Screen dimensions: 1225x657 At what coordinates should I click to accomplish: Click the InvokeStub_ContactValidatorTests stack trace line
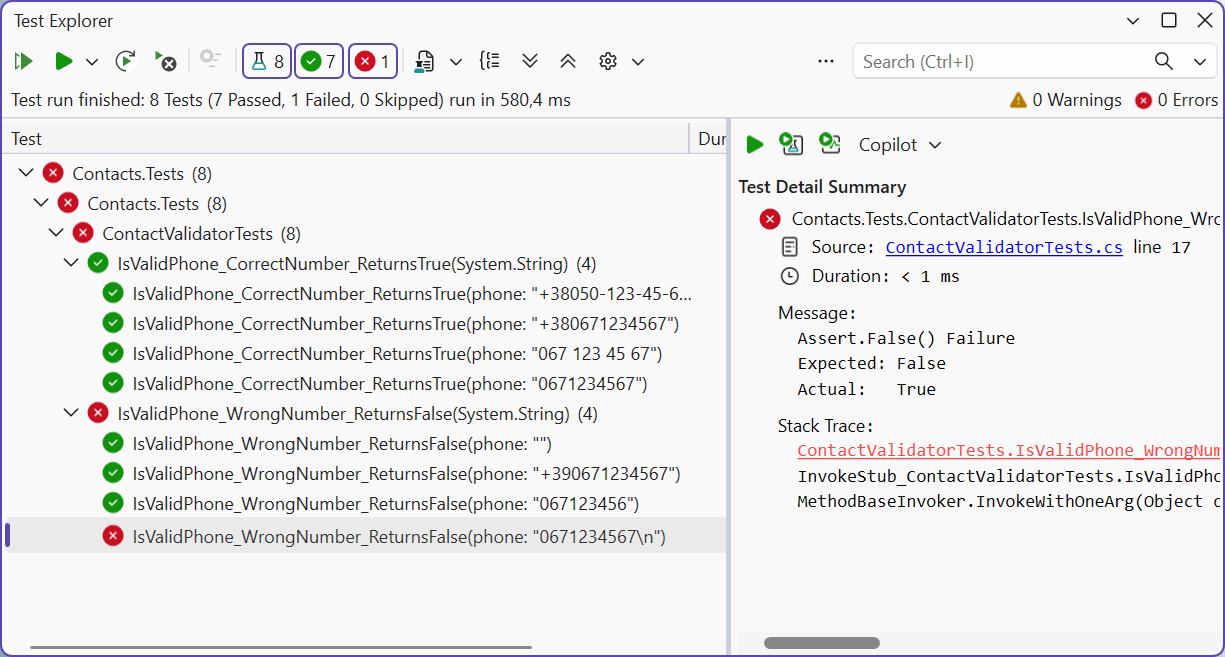coord(1009,476)
